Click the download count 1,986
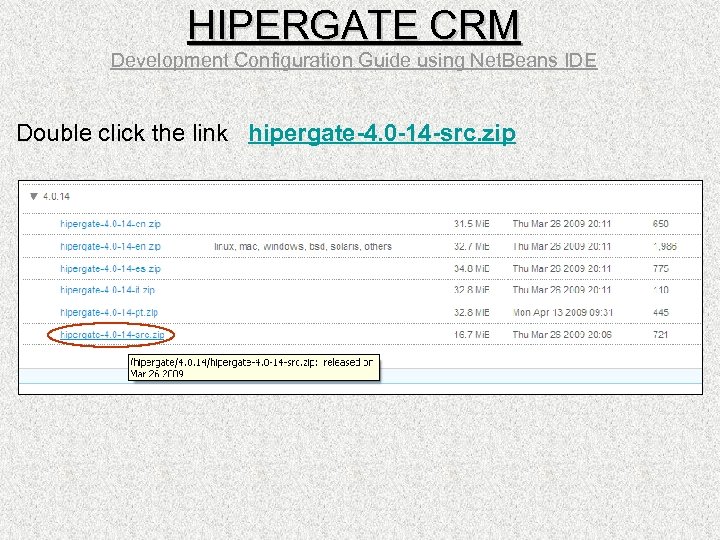Image resolution: width=720 pixels, height=540 pixels. point(664,247)
